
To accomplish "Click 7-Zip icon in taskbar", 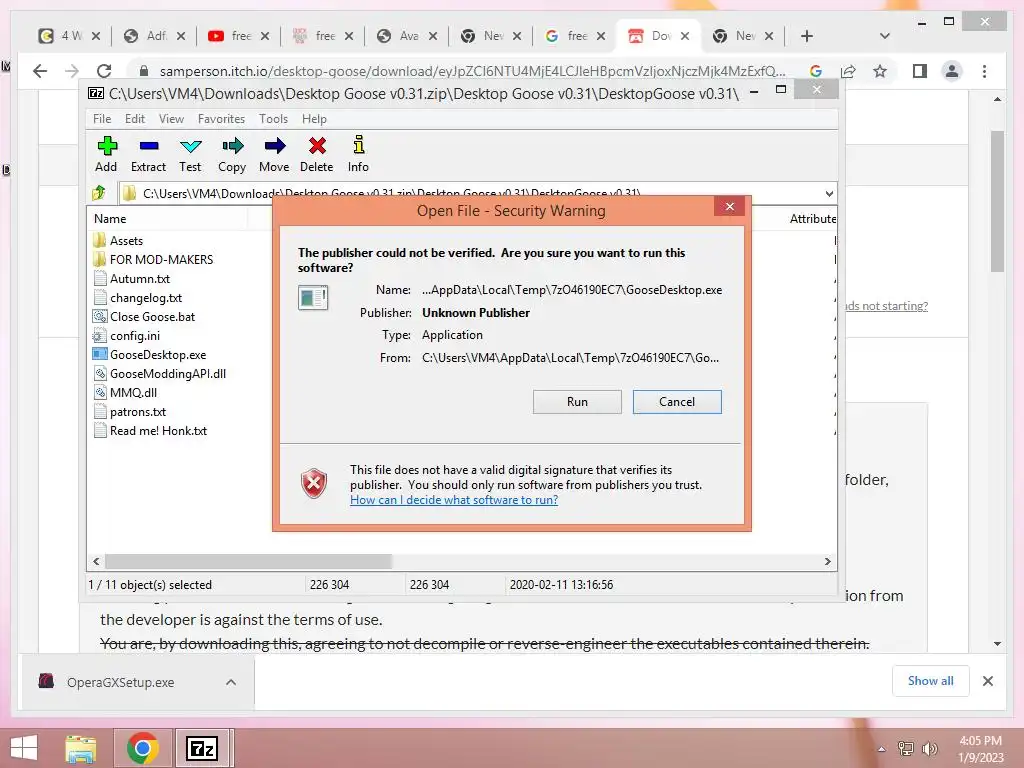I will [x=202, y=748].
